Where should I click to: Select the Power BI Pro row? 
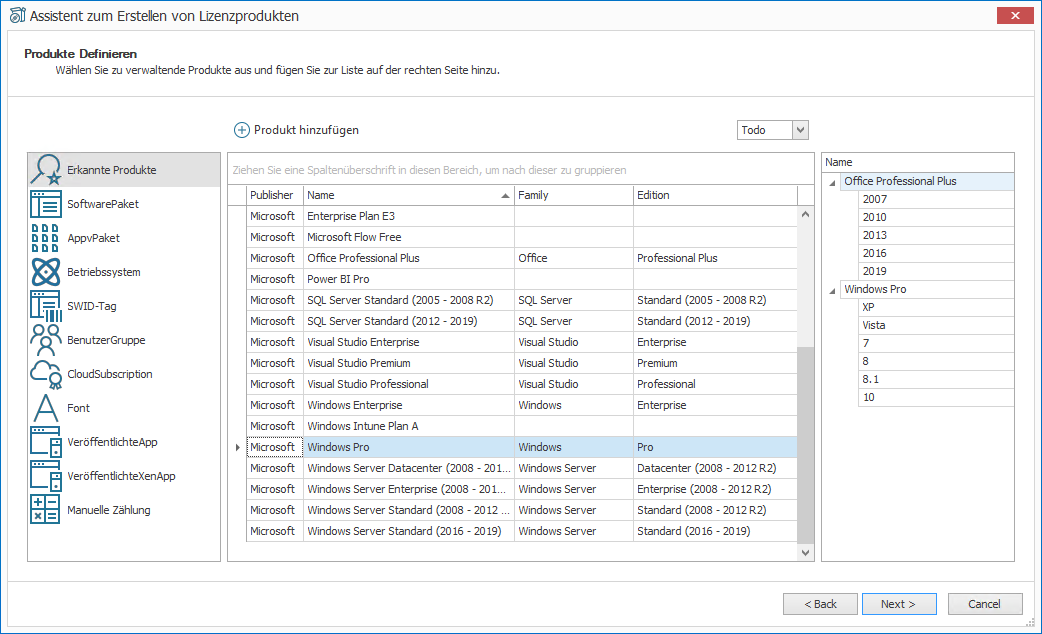coord(522,279)
